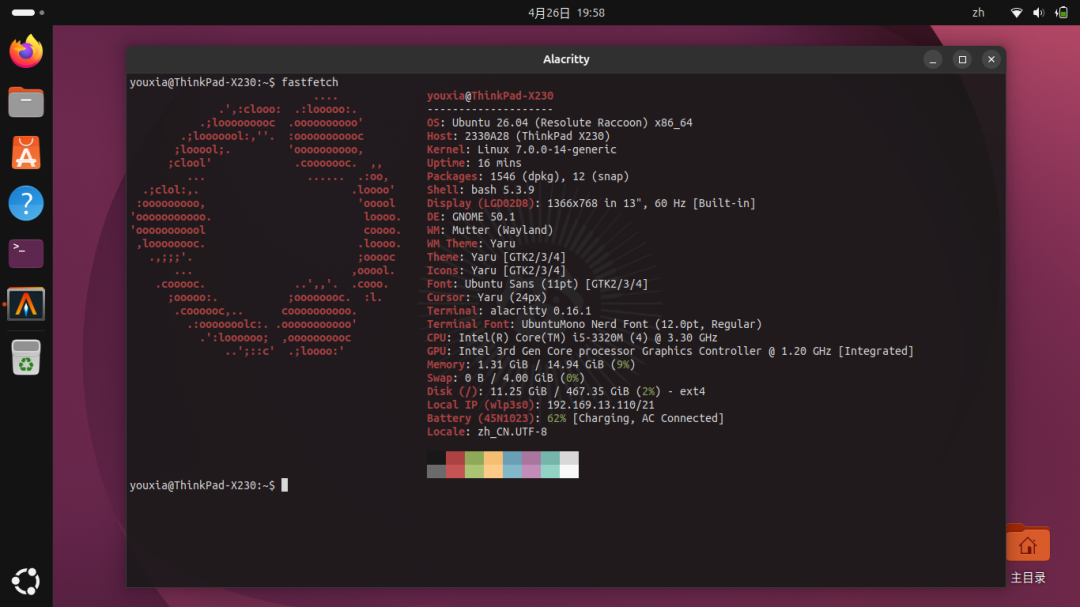Click 'UbuntuMono Nerd Font (12.0pt, Regular)' text

(x=642, y=324)
